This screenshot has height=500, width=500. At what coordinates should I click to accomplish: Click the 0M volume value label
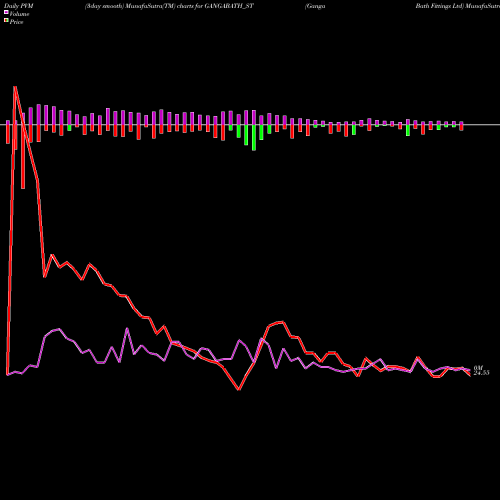click(x=478, y=368)
